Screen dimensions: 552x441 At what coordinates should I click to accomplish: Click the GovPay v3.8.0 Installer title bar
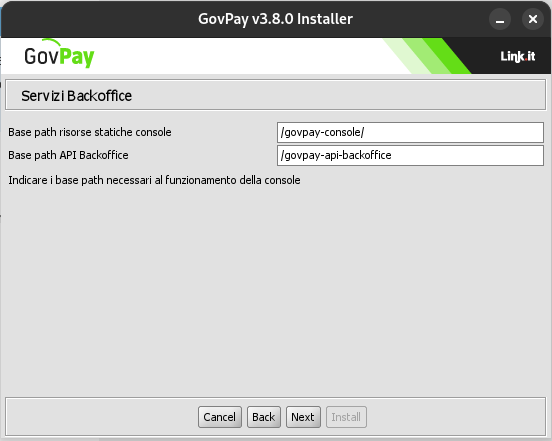[275, 19]
